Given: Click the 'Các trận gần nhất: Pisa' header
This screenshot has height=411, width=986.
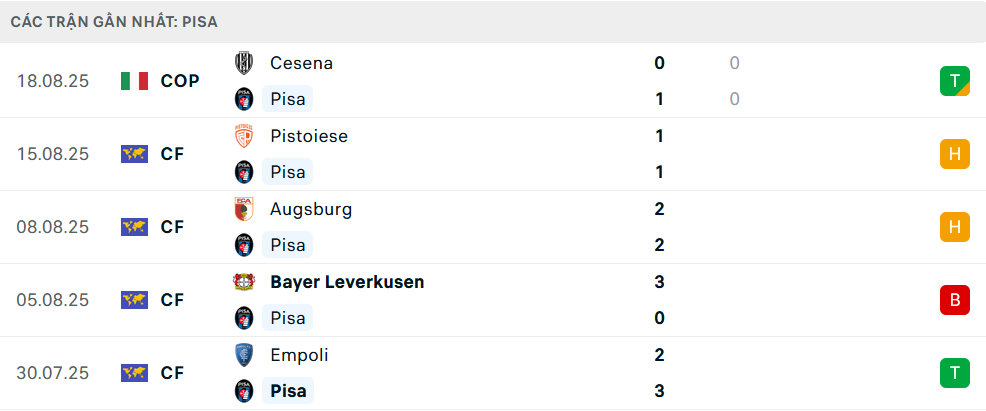Looking at the screenshot, I should coord(115,21).
